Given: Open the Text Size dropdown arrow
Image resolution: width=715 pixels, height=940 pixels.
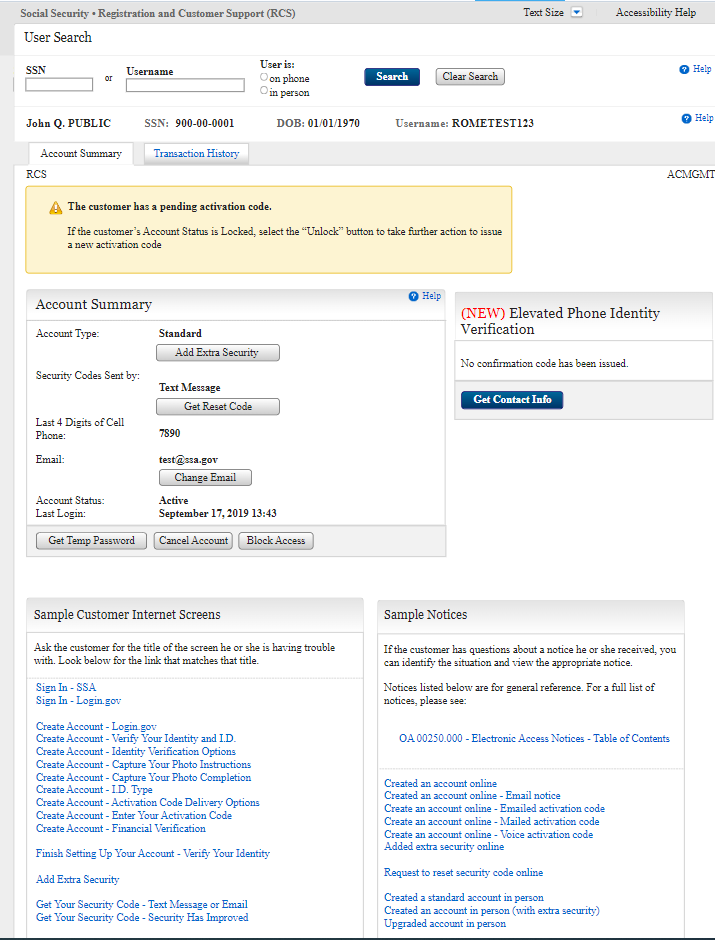Looking at the screenshot, I should point(576,13).
